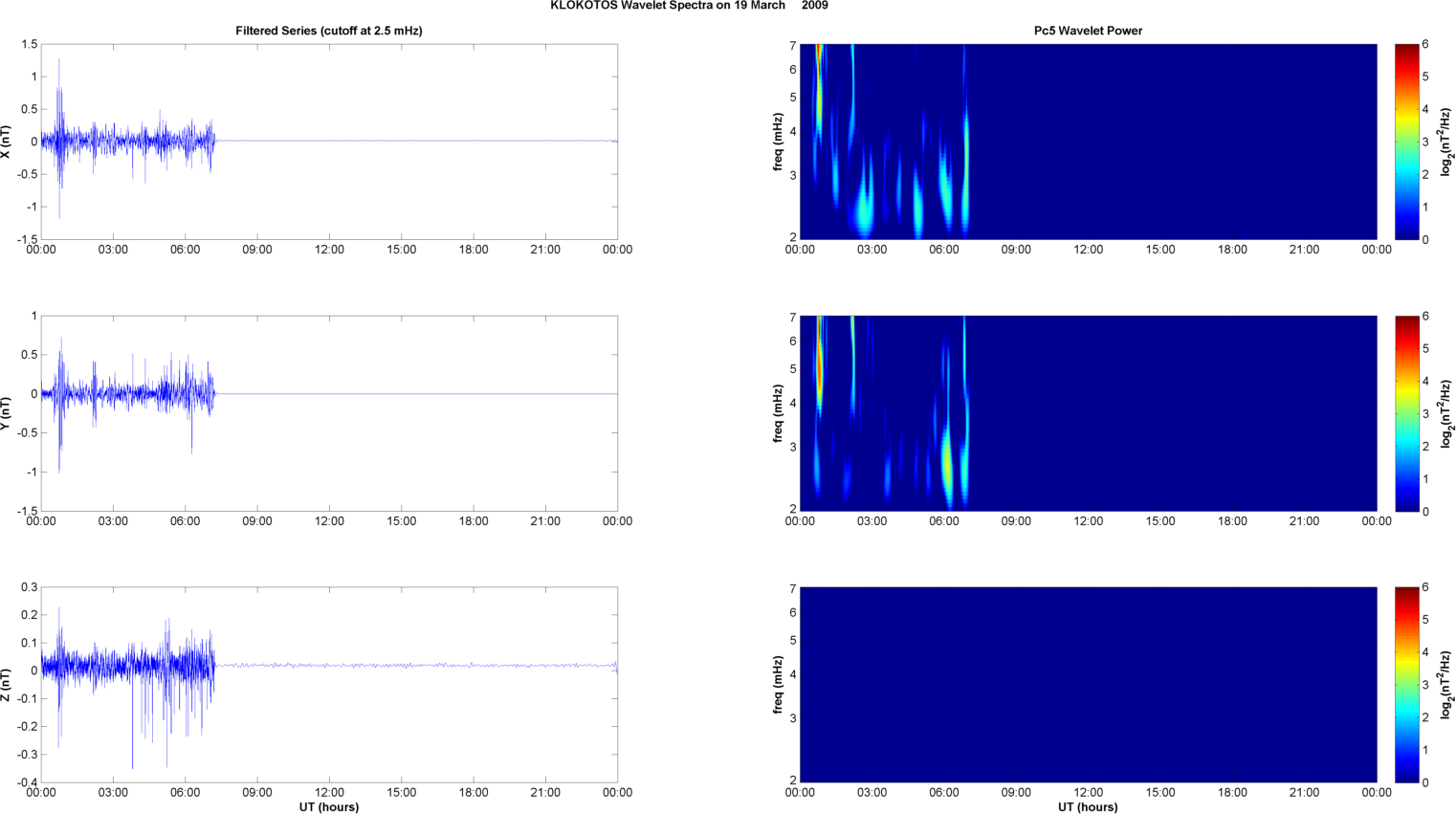Click 'UT (hours)' label under the Z time series
The image size is (1456, 814).
(329, 807)
